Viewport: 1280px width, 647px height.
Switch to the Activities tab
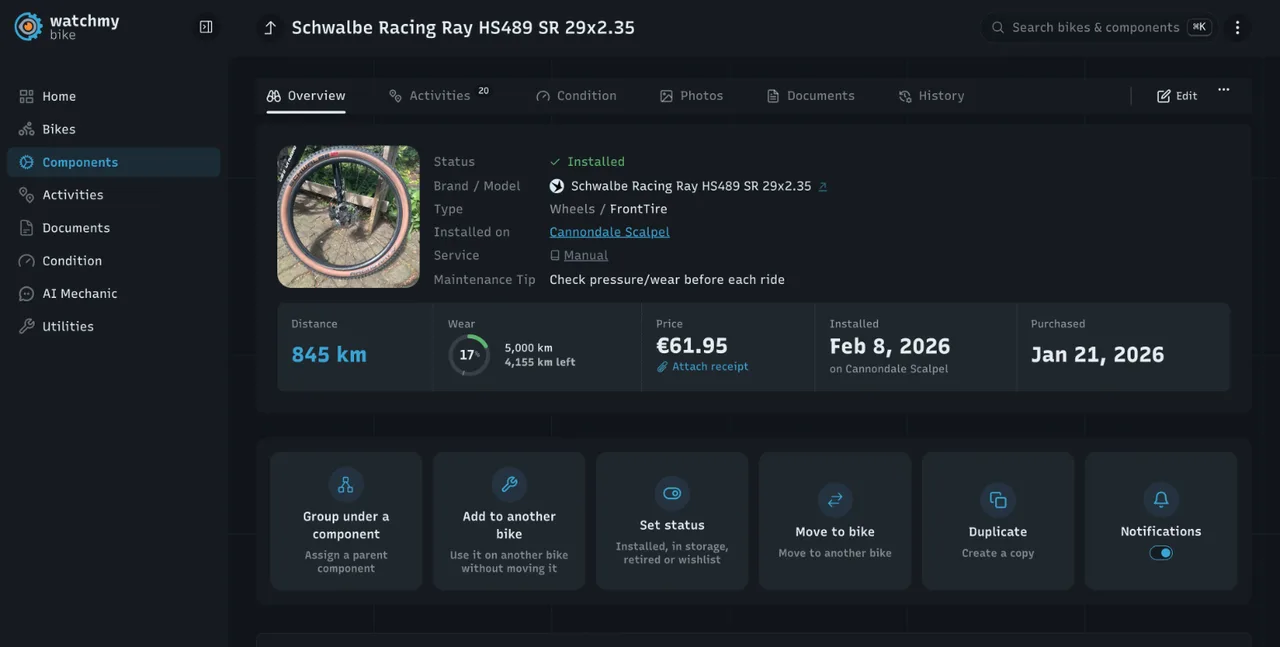pyautogui.click(x=439, y=96)
